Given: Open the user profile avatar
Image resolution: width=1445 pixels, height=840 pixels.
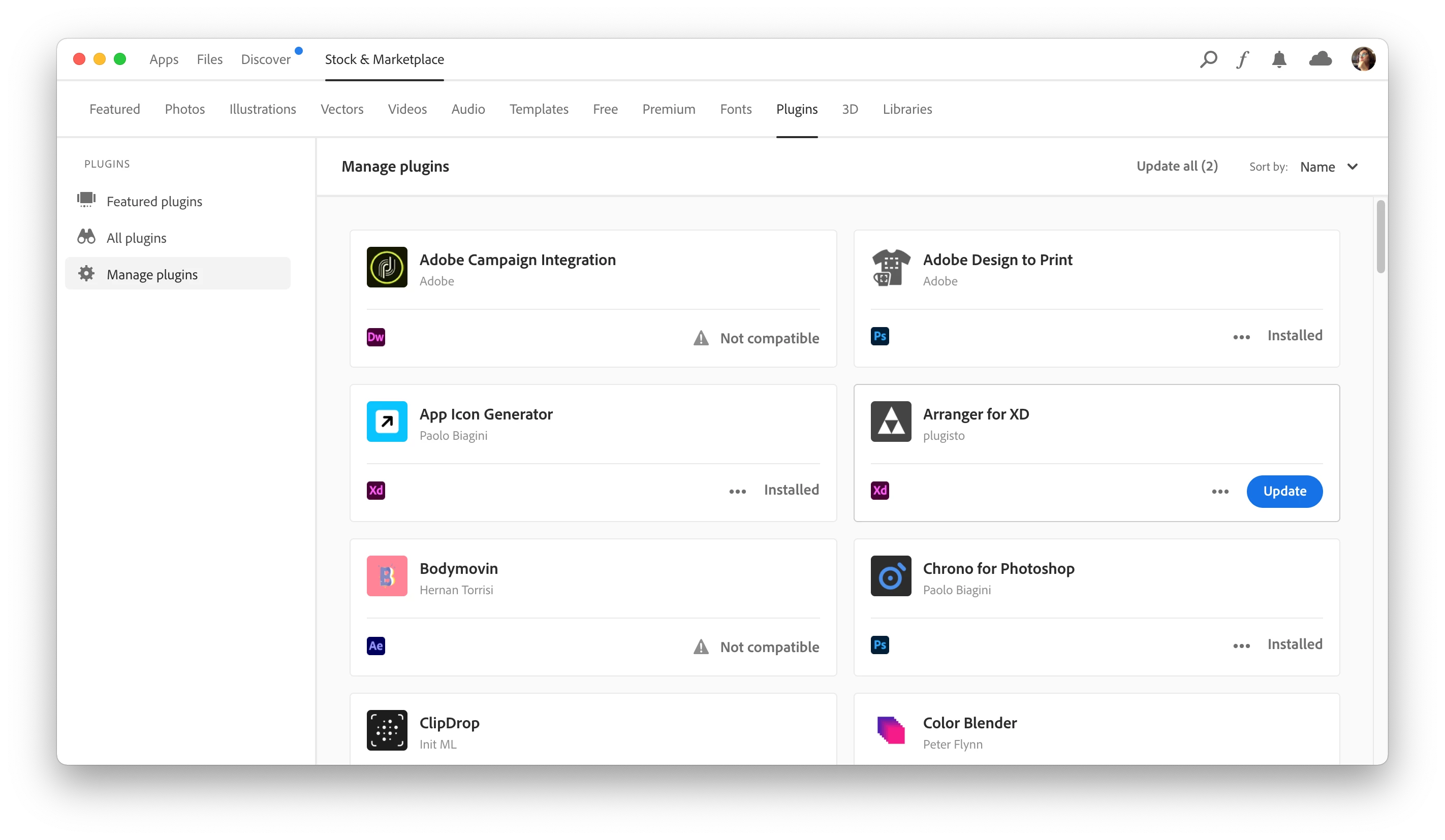Looking at the screenshot, I should (x=1363, y=59).
